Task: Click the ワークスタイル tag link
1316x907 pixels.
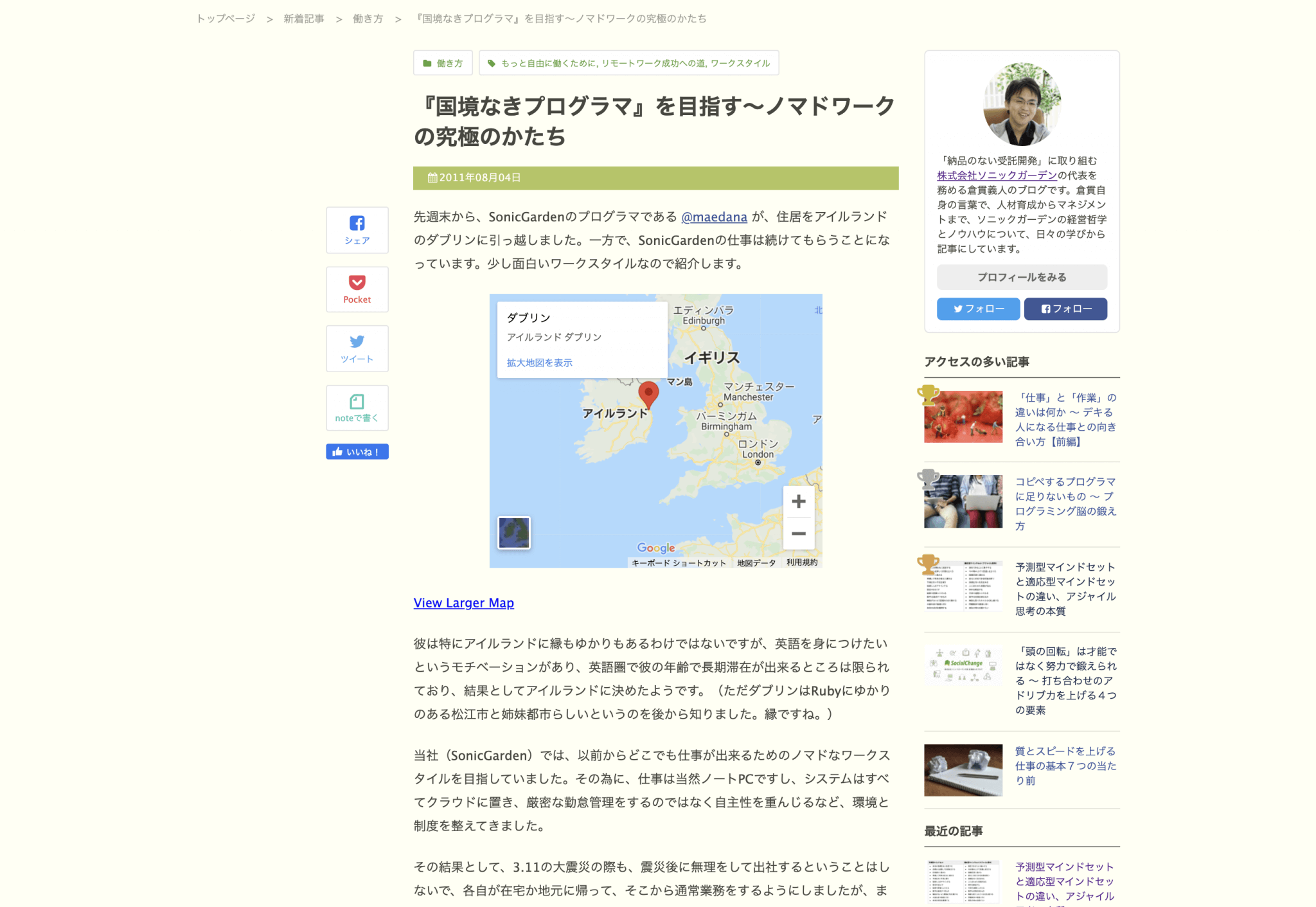Action: point(740,63)
